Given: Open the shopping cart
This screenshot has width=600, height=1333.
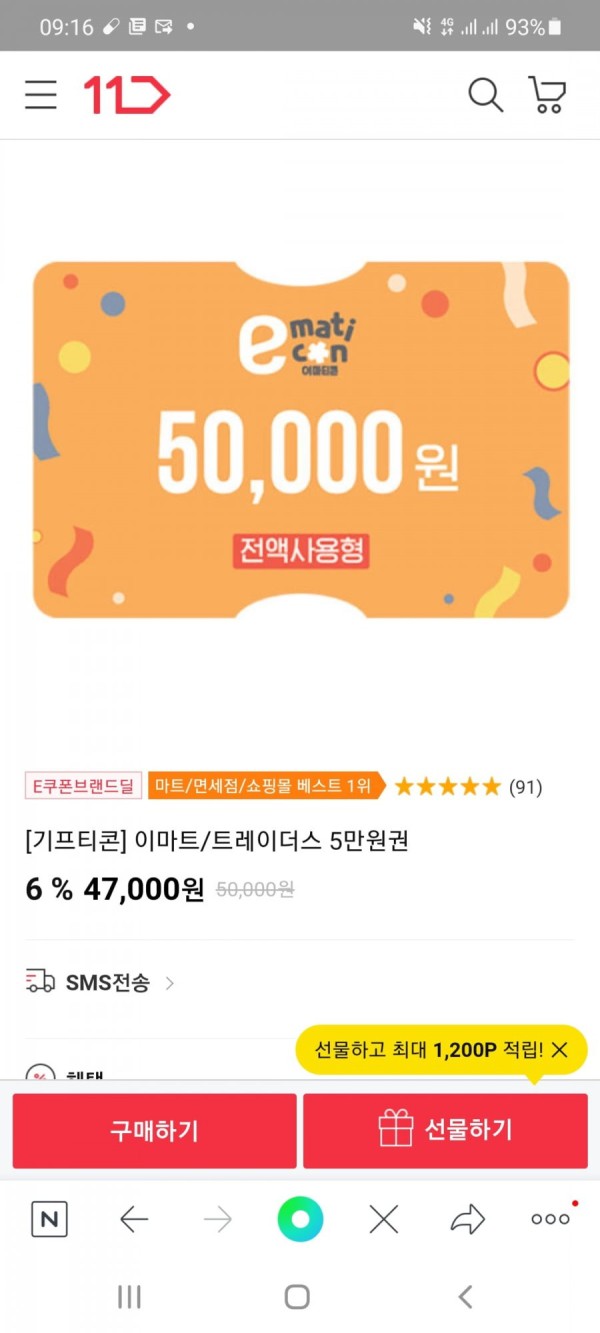Looking at the screenshot, I should pos(547,95).
